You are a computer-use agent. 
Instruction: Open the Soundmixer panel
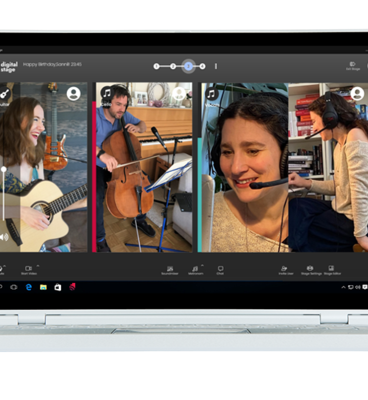tap(170, 269)
